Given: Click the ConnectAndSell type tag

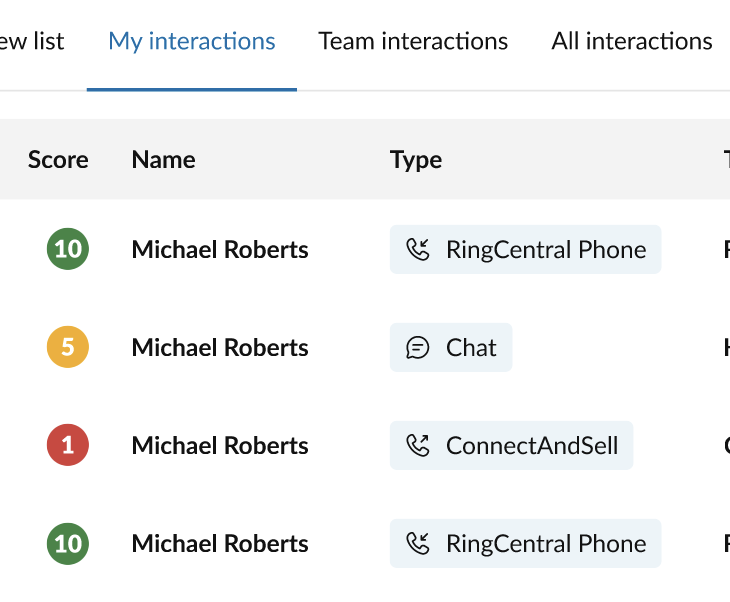Looking at the screenshot, I should pyautogui.click(x=512, y=446).
